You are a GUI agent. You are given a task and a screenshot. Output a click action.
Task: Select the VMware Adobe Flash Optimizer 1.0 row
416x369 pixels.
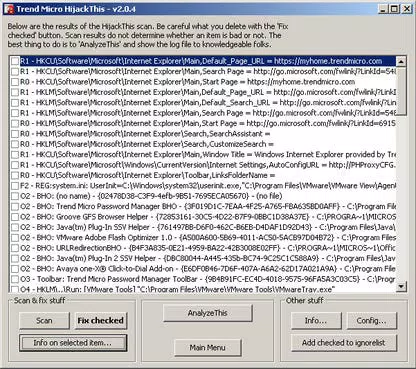(208, 238)
